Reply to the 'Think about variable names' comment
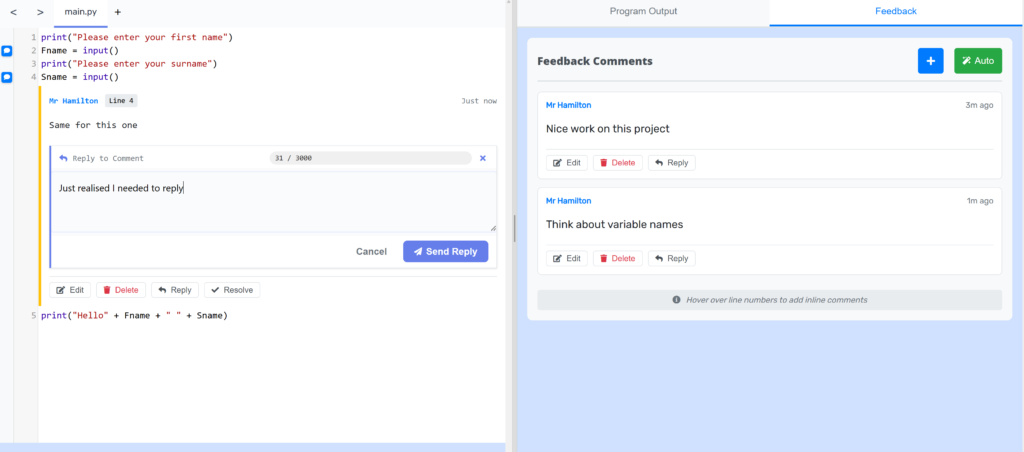1024x452 pixels. coord(671,258)
